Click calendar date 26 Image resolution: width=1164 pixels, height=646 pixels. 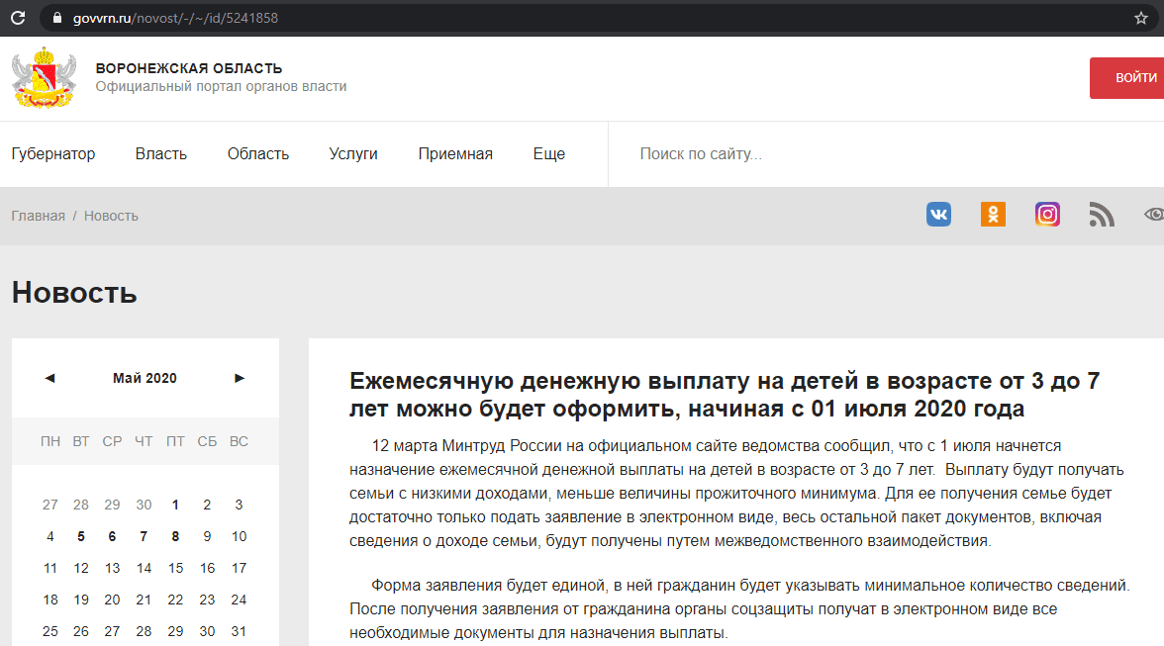[x=81, y=631]
